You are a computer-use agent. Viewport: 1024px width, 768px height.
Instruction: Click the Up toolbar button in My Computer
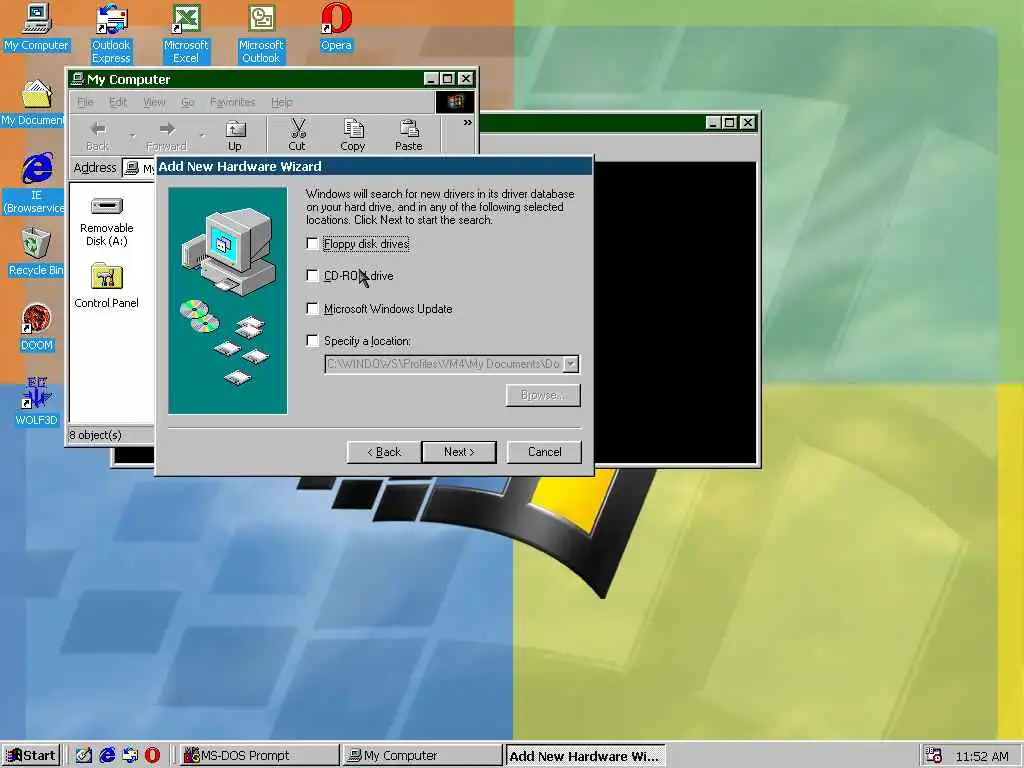click(234, 136)
